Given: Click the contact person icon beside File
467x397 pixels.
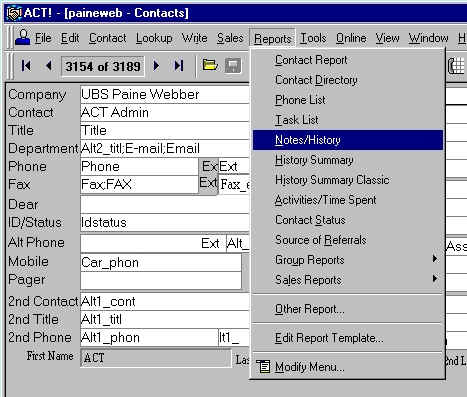Looking at the screenshot, I should 23,38.
